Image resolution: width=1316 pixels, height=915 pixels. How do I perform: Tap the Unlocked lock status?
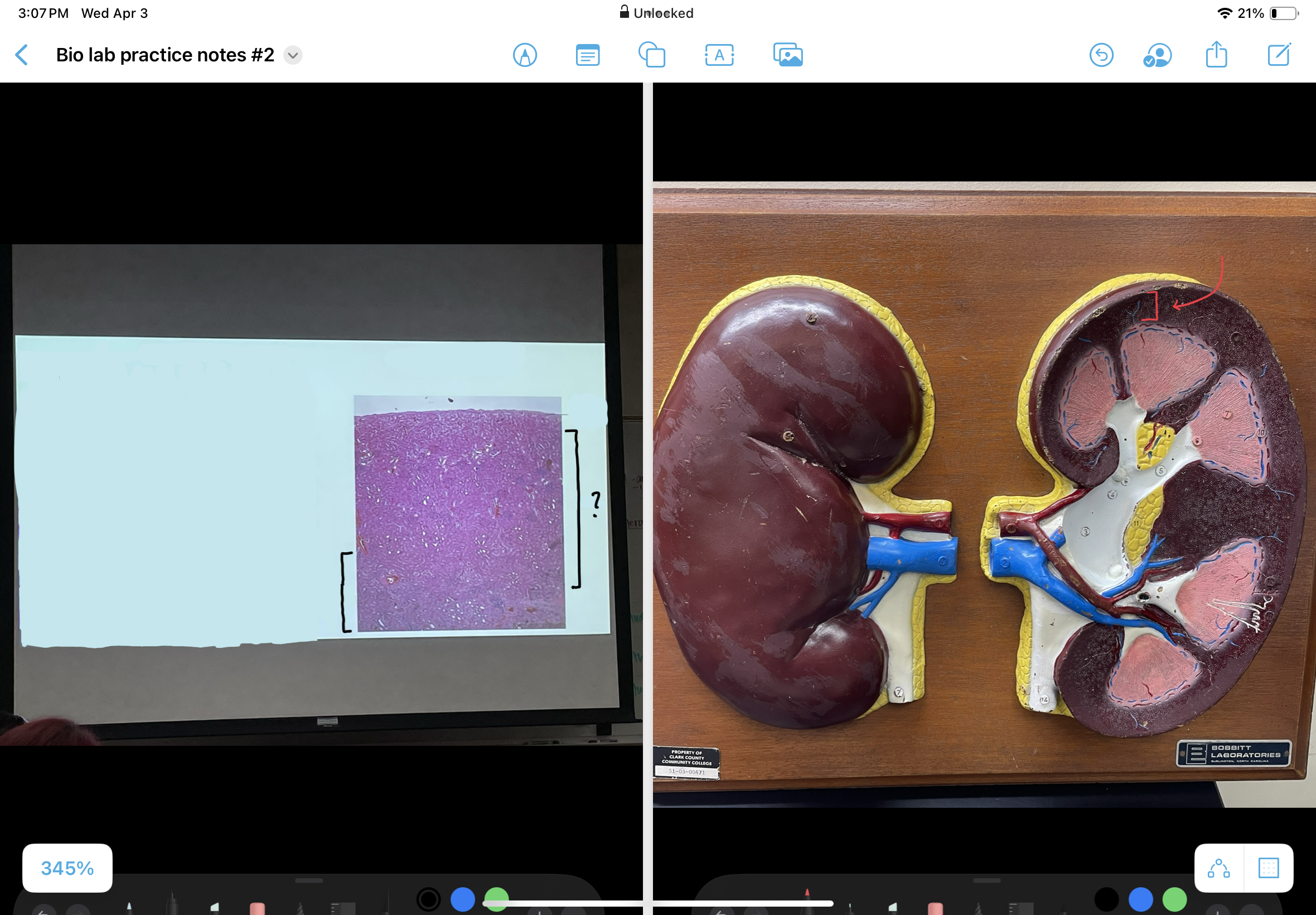(656, 13)
